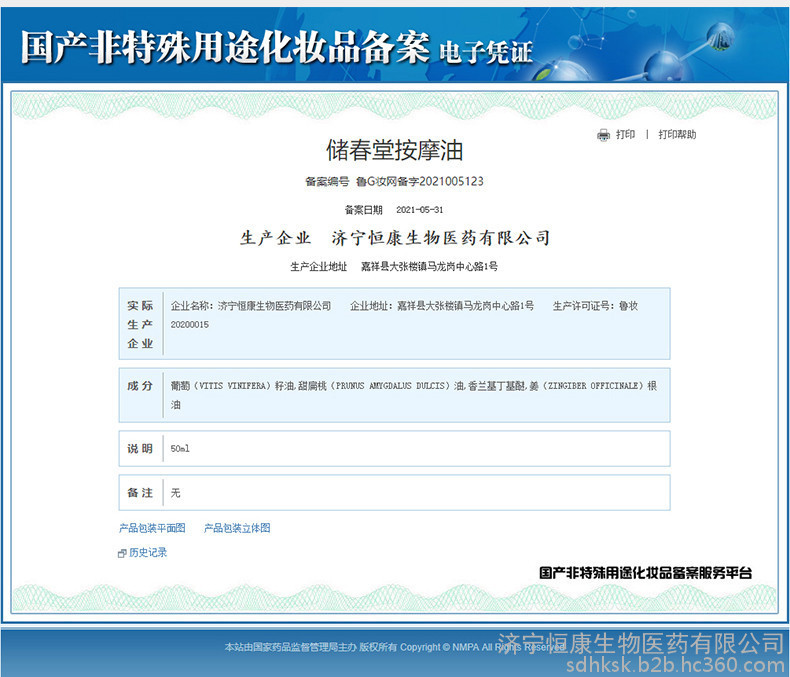
Task: Click the filing date 2021-05-31
Action: (420, 210)
